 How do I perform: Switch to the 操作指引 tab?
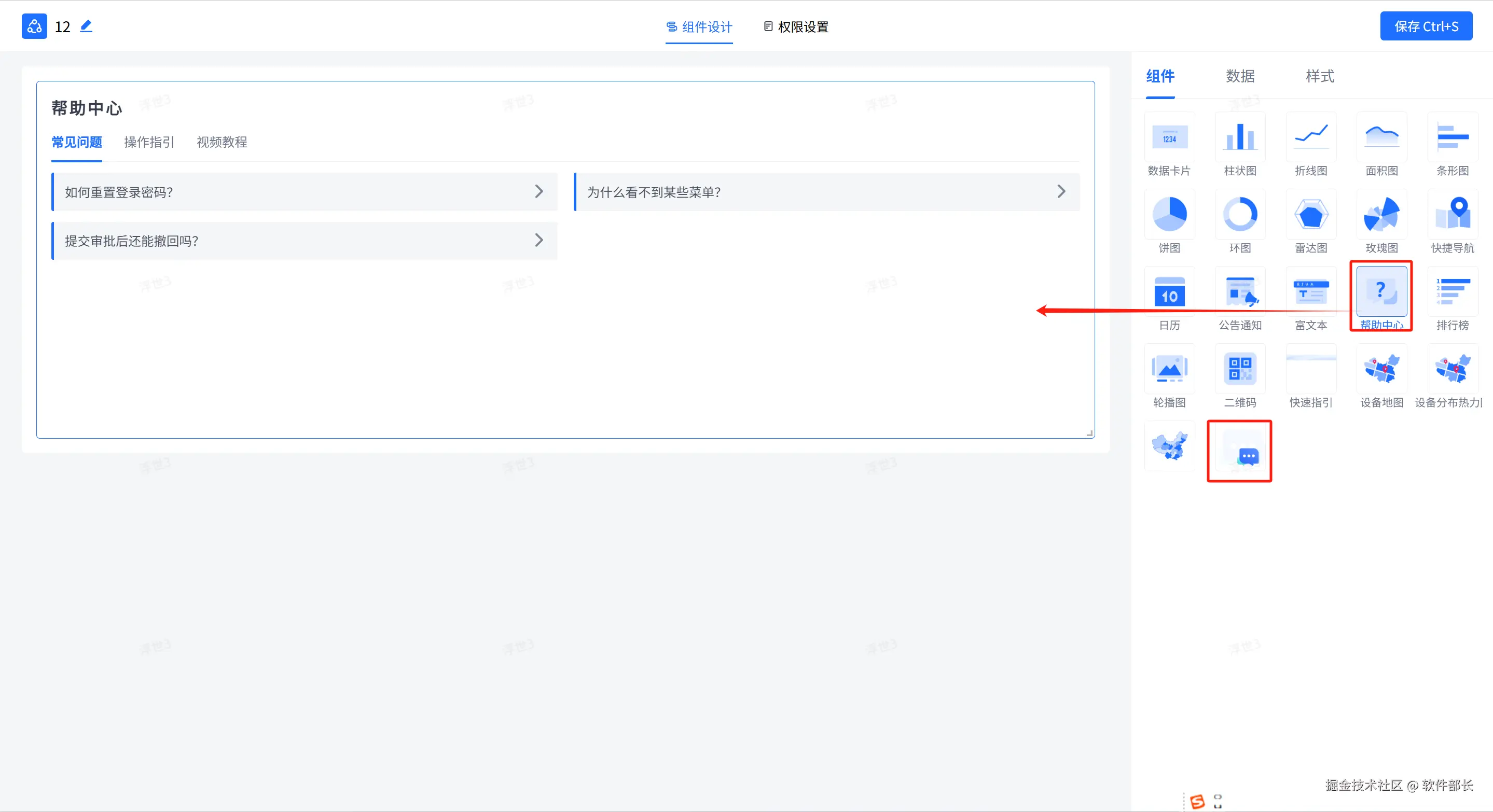pos(149,142)
